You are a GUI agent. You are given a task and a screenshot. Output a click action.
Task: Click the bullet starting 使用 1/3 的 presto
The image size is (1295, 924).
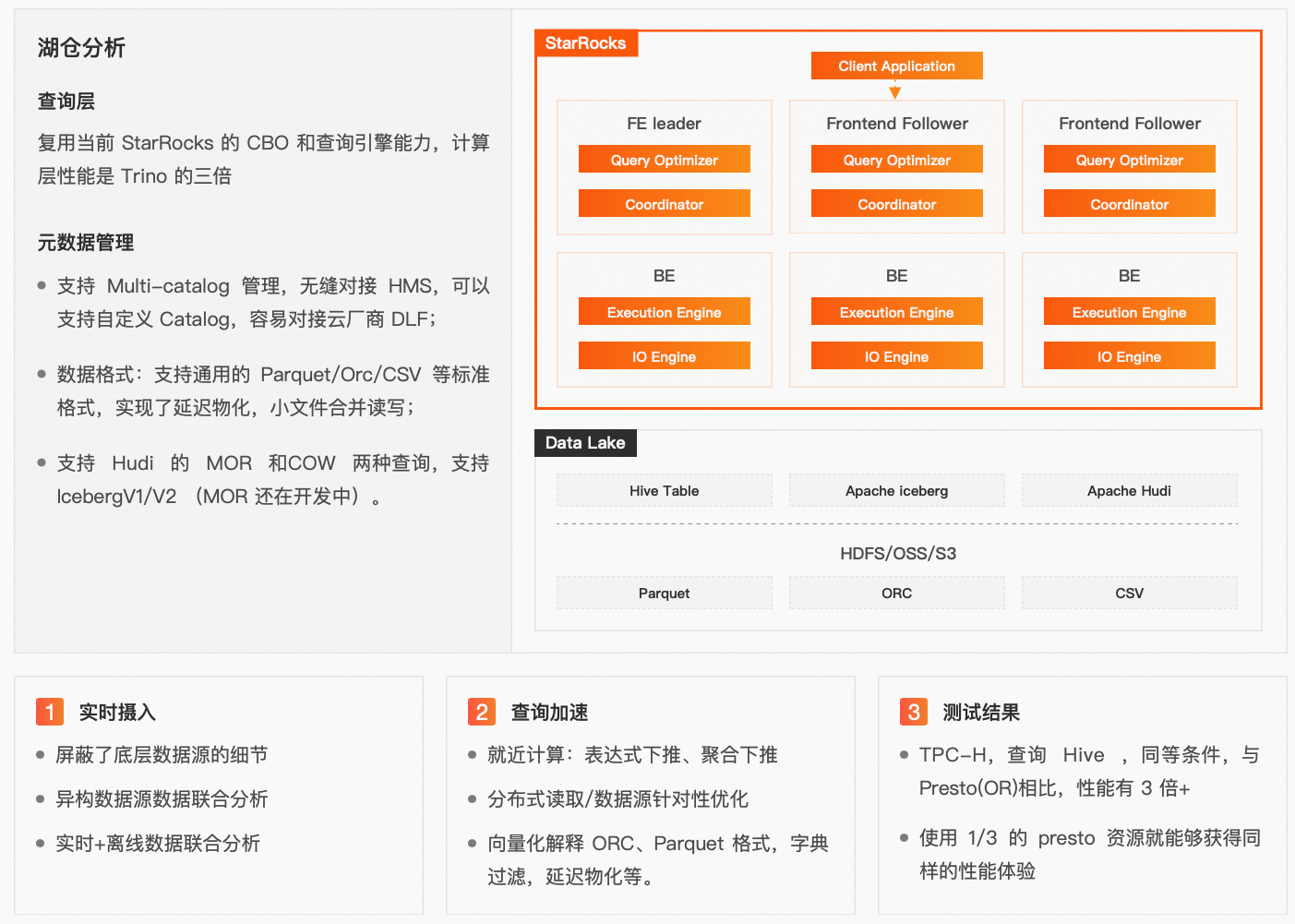pyautogui.click(x=1090, y=855)
